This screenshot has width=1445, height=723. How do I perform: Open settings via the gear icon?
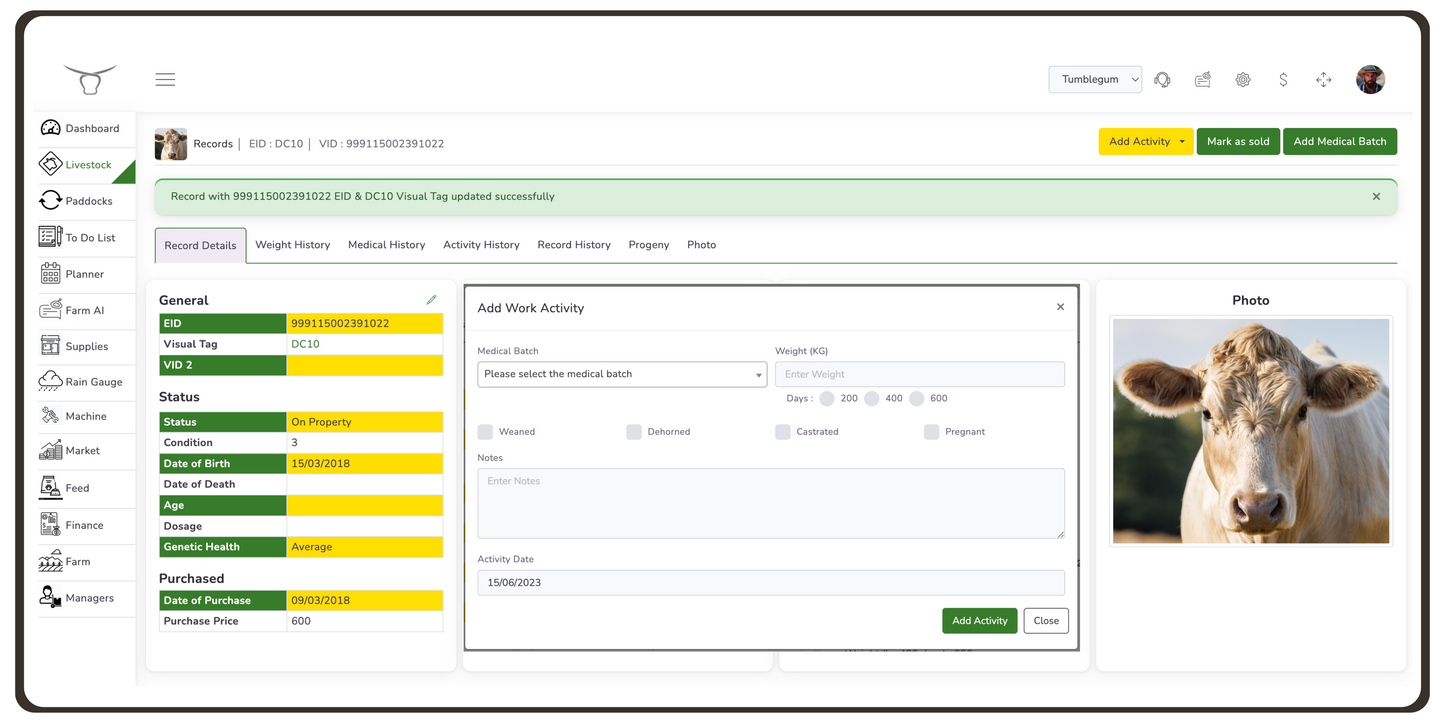tap(1243, 79)
